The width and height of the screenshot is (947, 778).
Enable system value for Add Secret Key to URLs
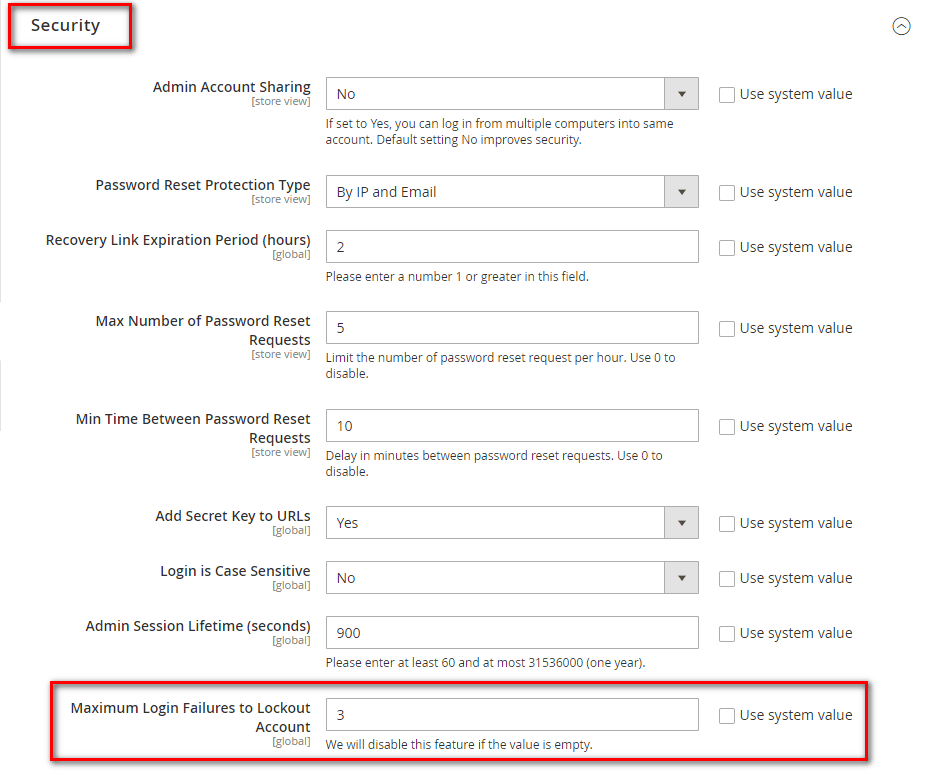pos(727,524)
